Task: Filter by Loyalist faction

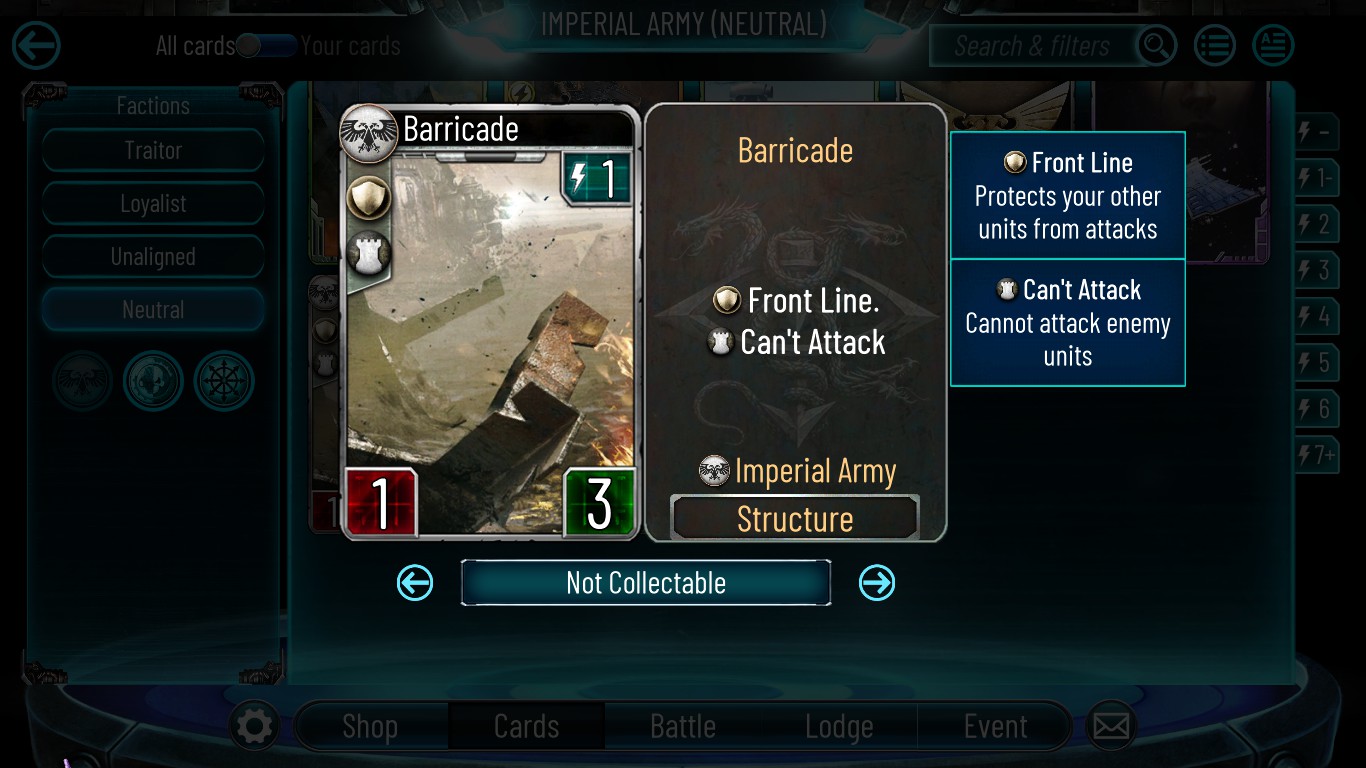Action: click(x=153, y=204)
